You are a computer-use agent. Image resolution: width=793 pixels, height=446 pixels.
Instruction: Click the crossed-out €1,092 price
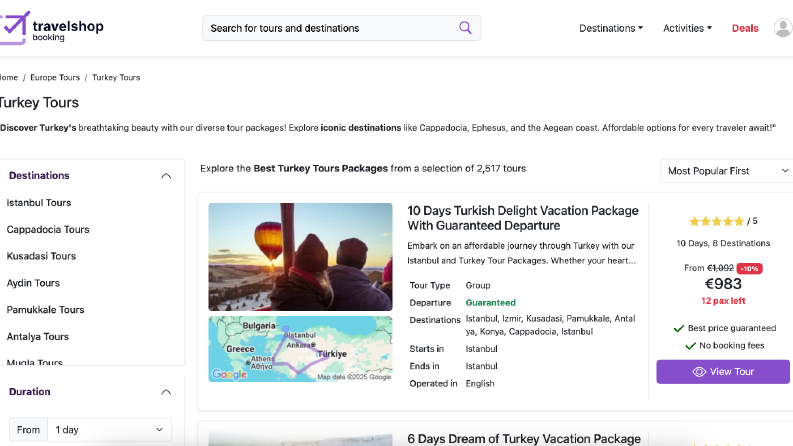pyautogui.click(x=720, y=268)
